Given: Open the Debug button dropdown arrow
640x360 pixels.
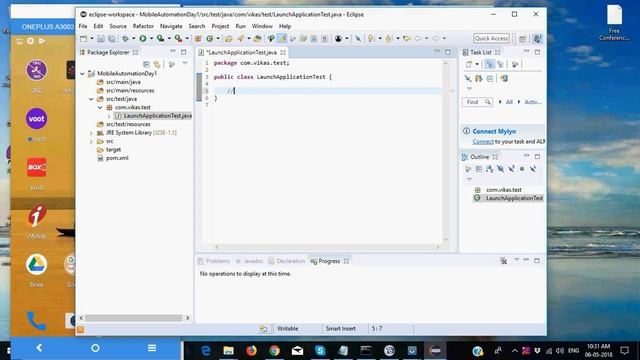Looking at the screenshot, I should [x=133, y=38].
